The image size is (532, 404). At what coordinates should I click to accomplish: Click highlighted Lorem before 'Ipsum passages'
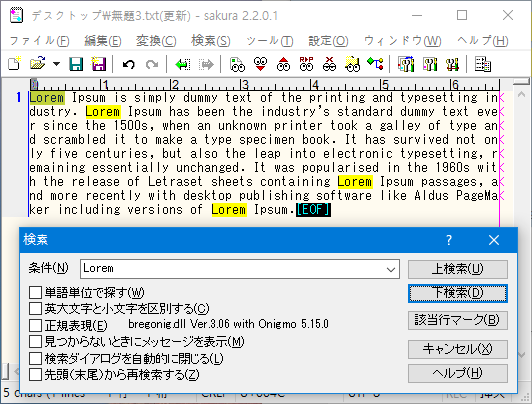coord(355,181)
